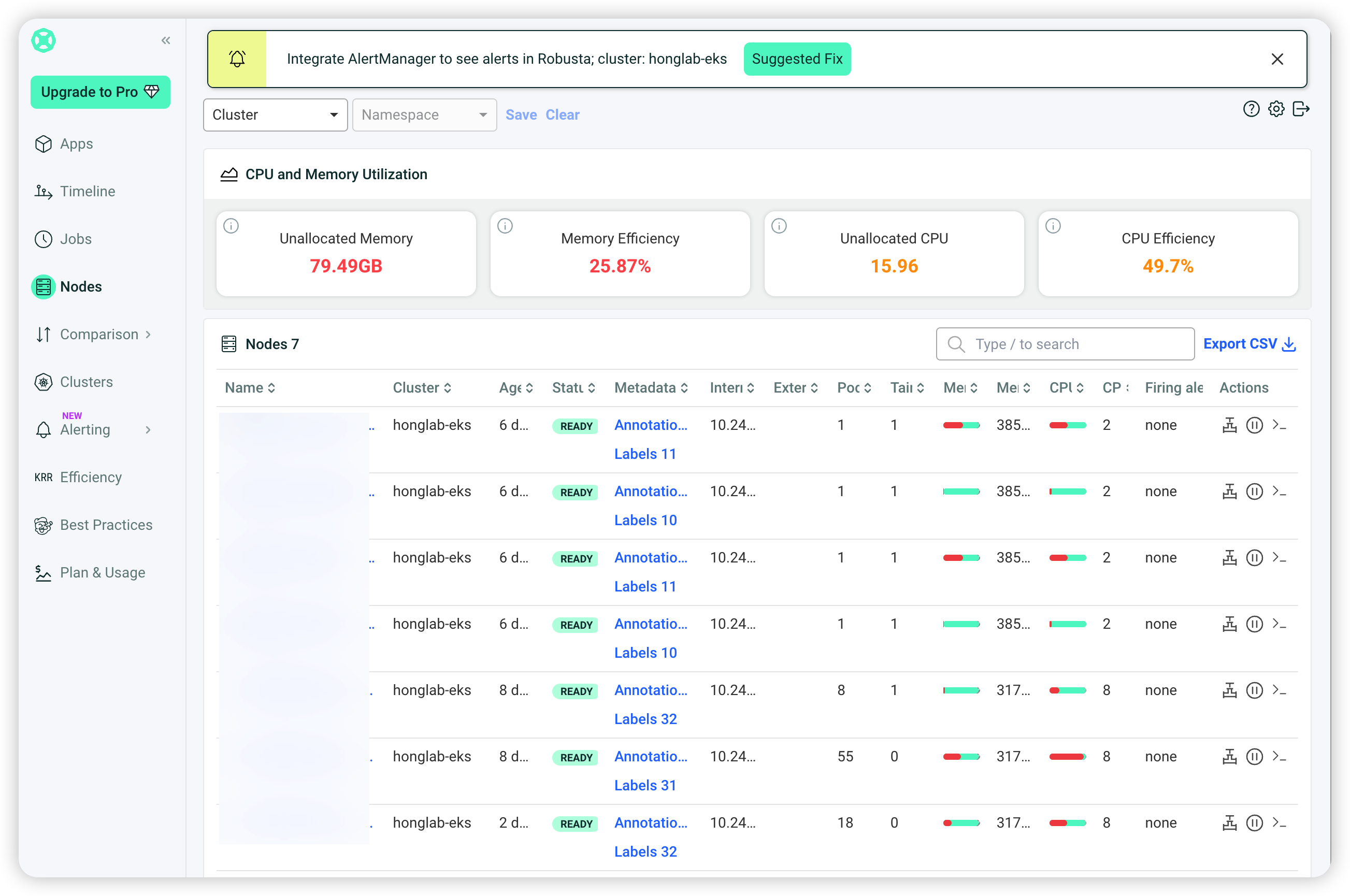
Task: Go to Timeline in sidebar
Action: [87, 192]
